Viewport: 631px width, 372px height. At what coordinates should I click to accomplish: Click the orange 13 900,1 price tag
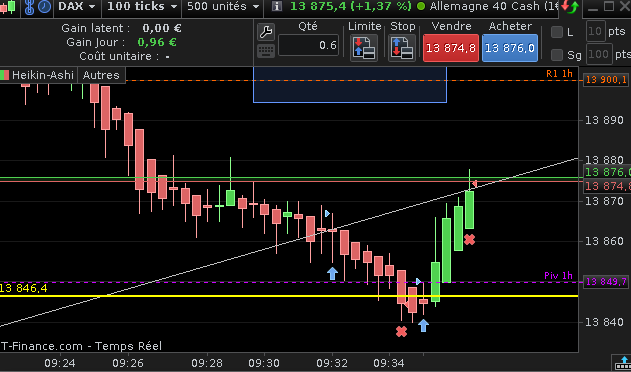(606, 80)
